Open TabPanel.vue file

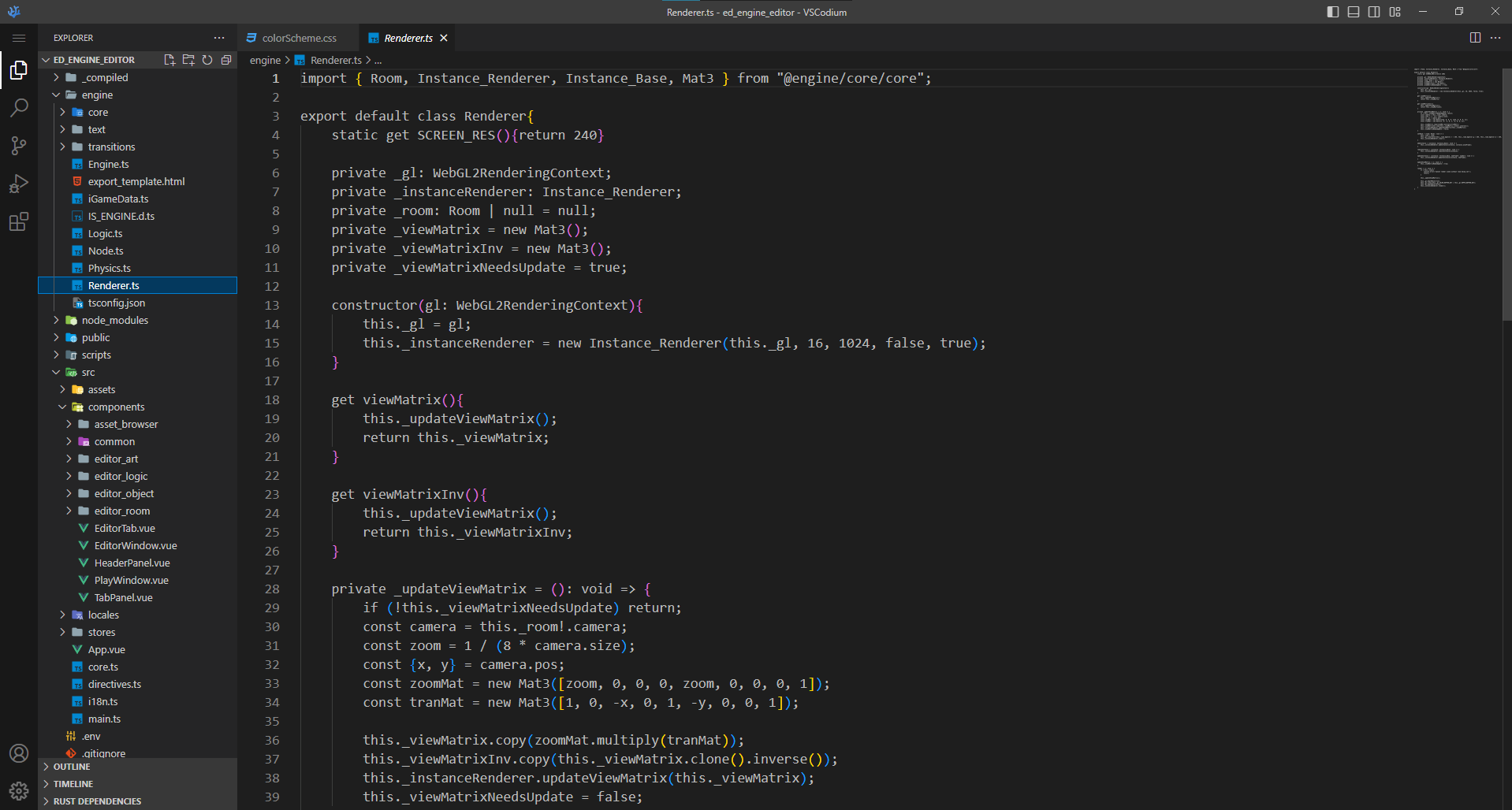pyautogui.click(x=138, y=597)
